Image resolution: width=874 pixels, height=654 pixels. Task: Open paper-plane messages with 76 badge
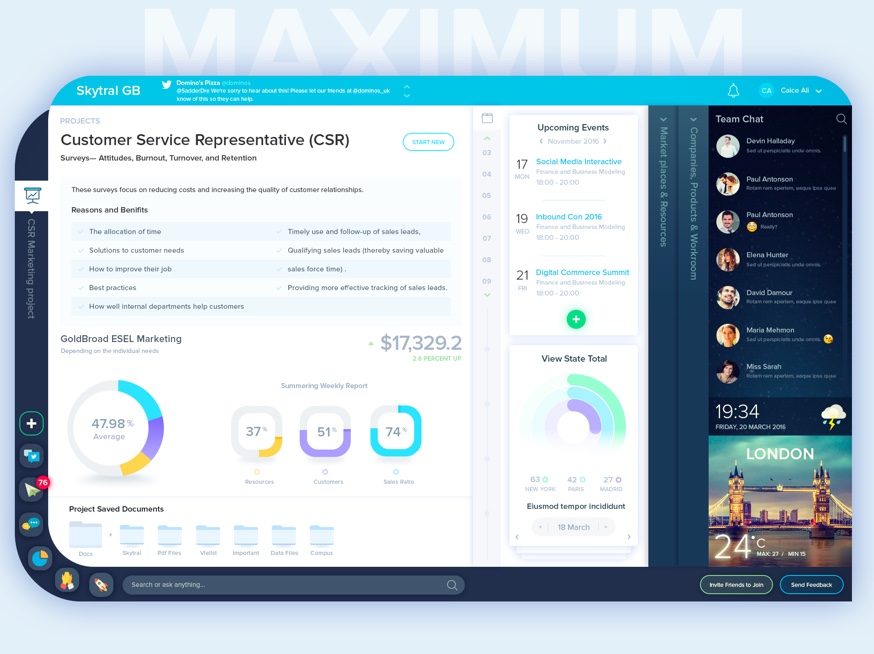coord(32,489)
